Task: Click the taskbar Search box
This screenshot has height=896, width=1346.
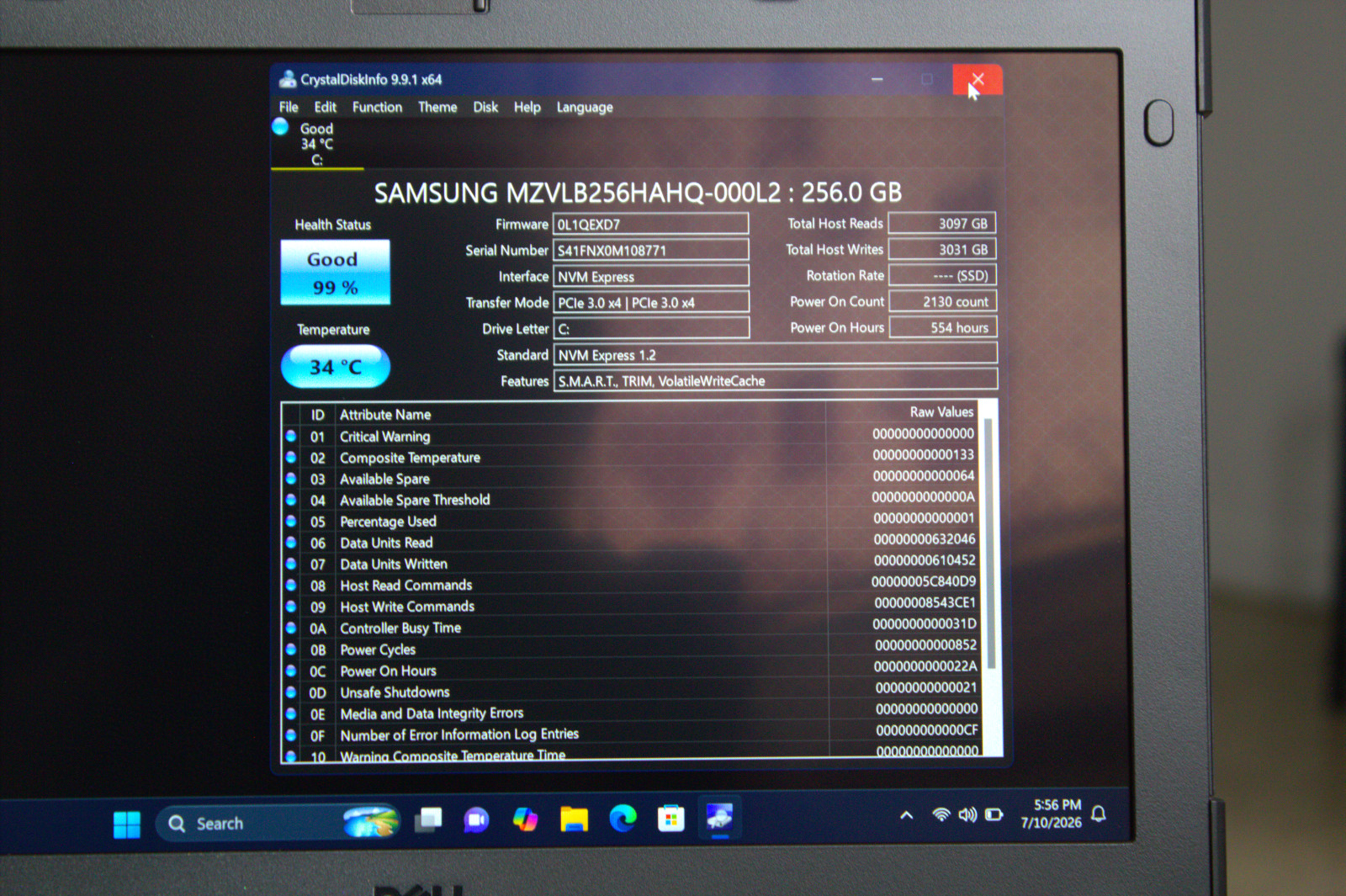Action: [x=278, y=823]
